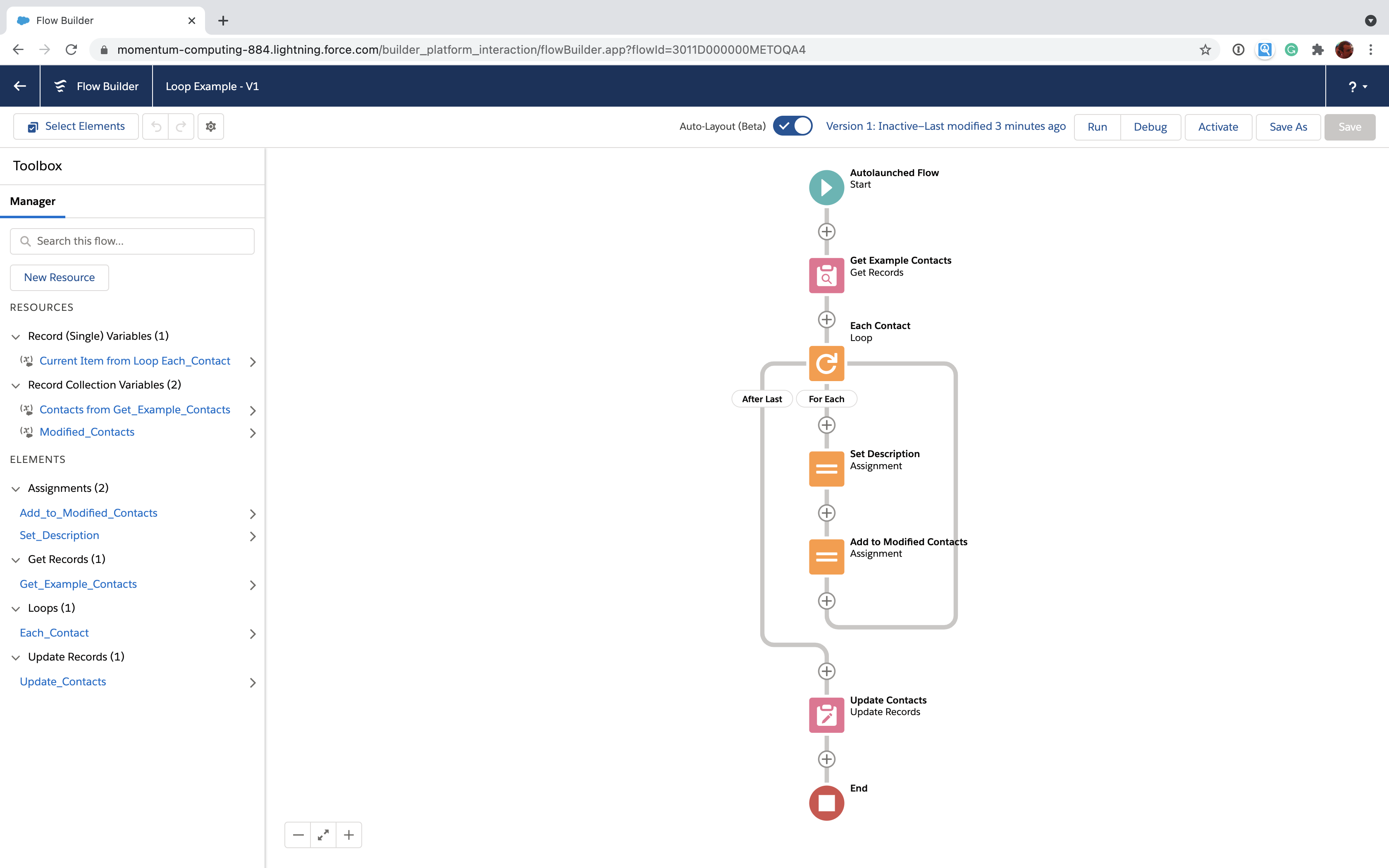Click the Activate button

(1218, 126)
